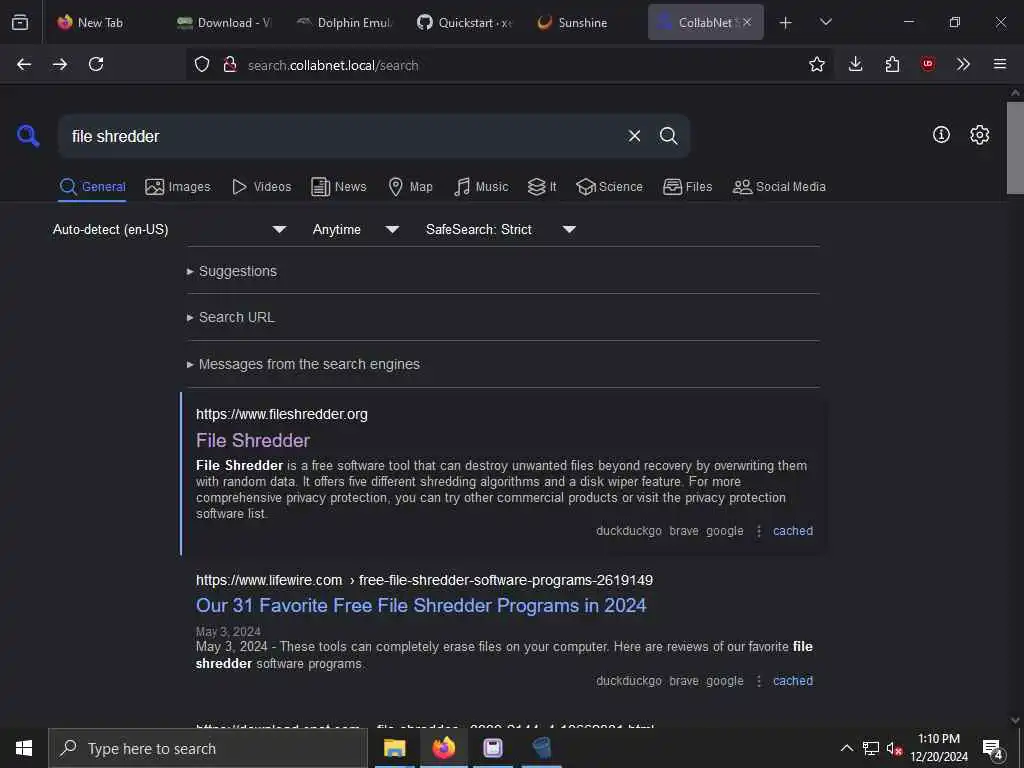Select the Map search category

coord(410,187)
